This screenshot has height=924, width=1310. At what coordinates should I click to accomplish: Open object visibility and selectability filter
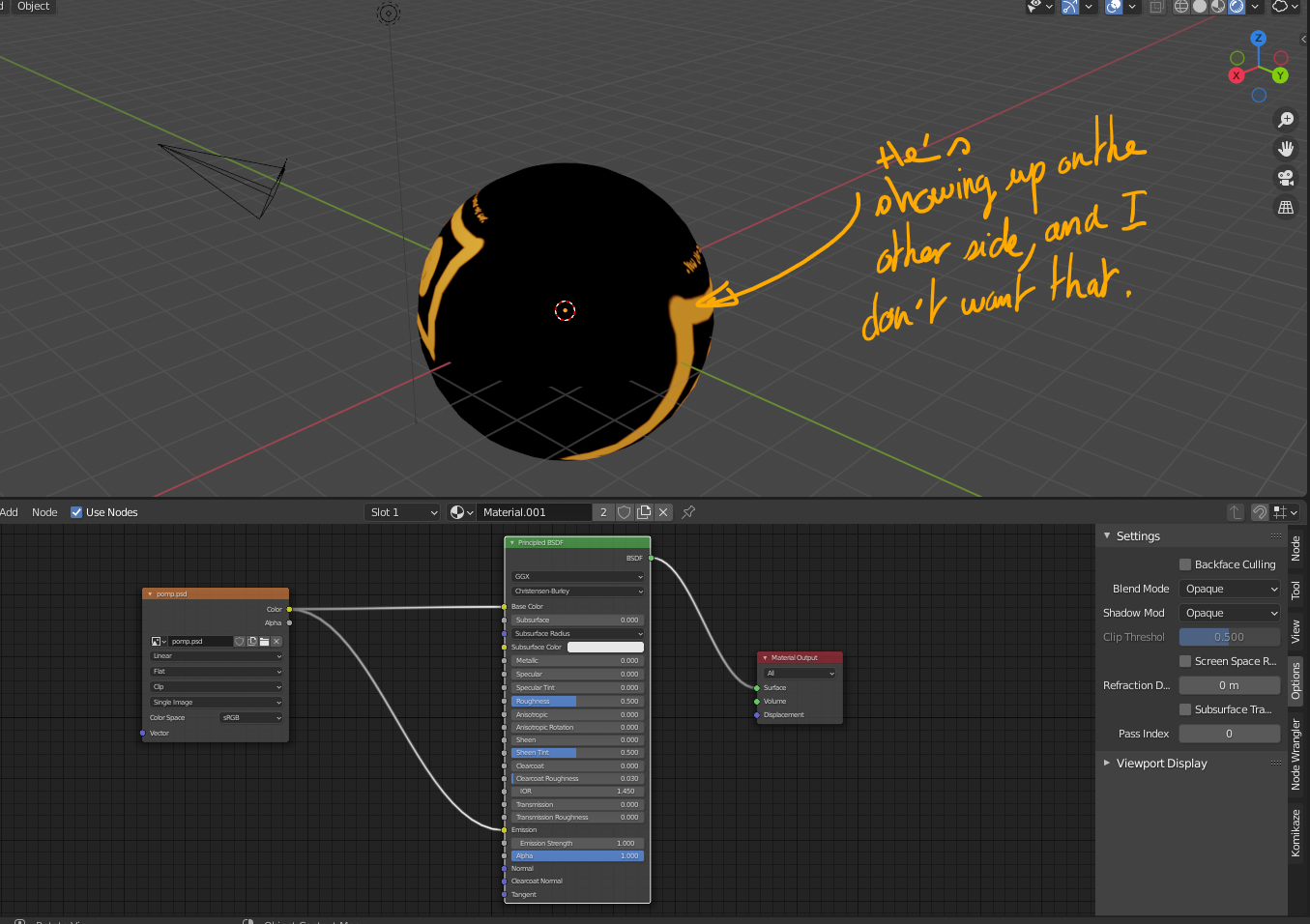point(1039,6)
